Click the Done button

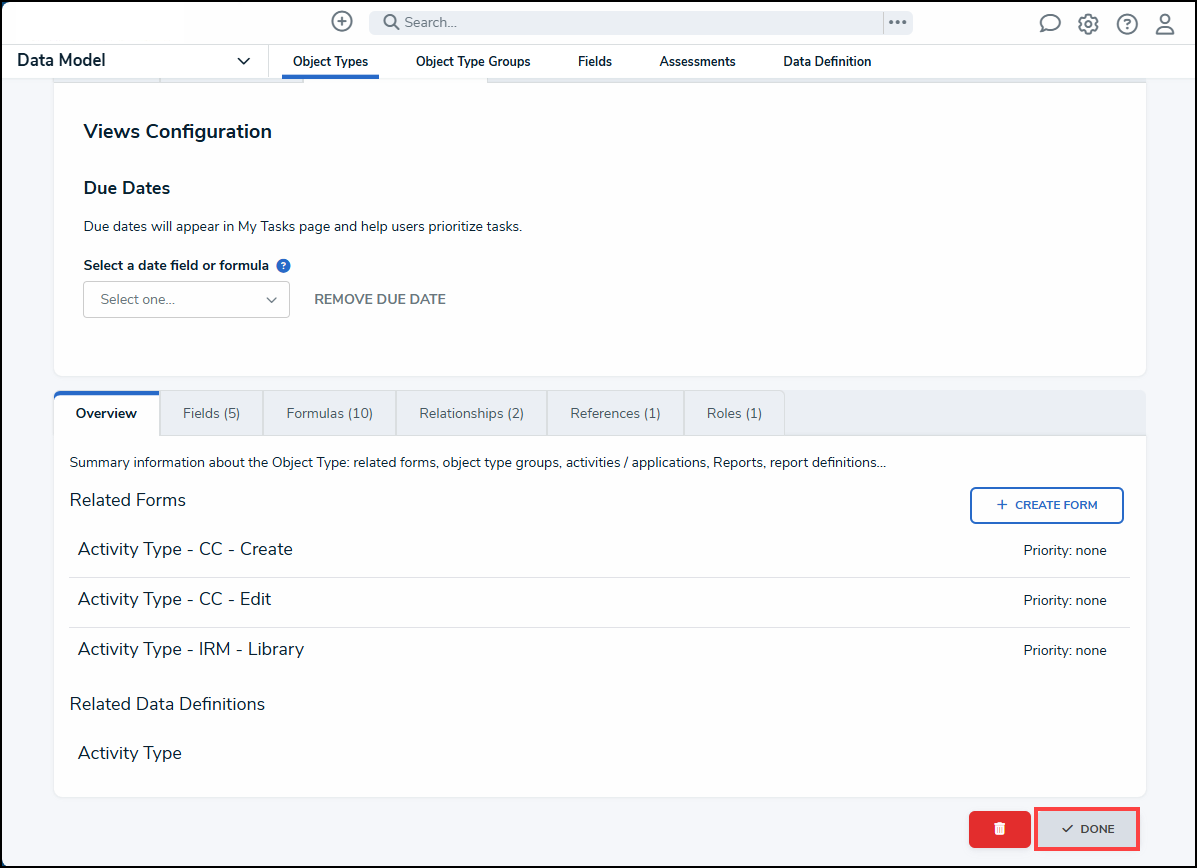[x=1087, y=829]
